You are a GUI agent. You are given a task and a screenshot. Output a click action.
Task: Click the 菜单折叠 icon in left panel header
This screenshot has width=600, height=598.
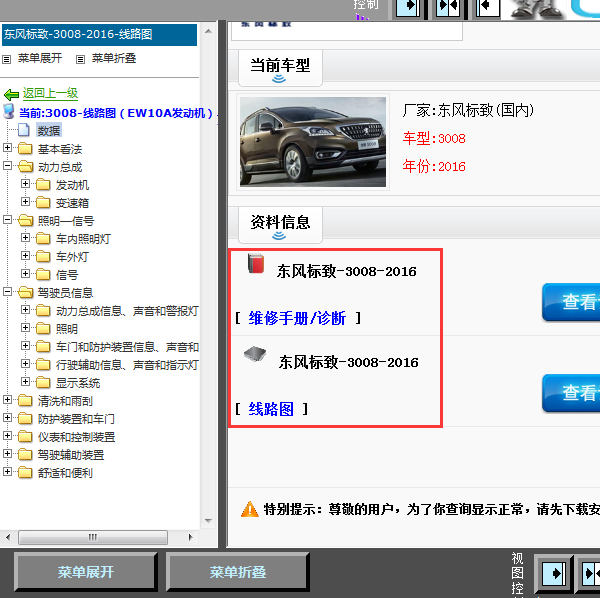[80, 59]
